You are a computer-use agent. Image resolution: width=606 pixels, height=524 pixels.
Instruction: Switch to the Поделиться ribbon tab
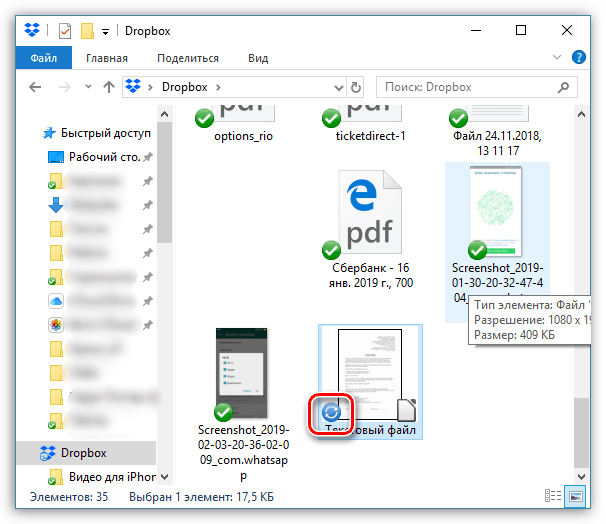[188, 58]
